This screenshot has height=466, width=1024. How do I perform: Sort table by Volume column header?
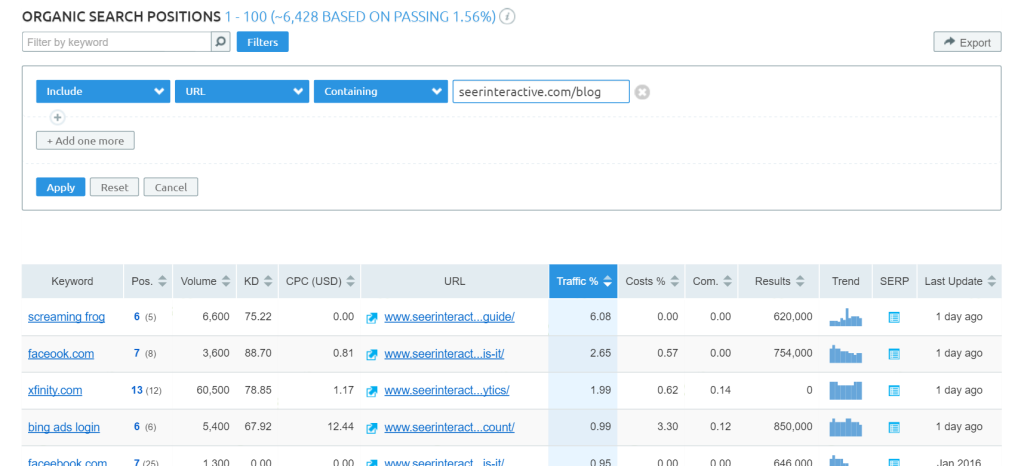pyautogui.click(x=205, y=281)
